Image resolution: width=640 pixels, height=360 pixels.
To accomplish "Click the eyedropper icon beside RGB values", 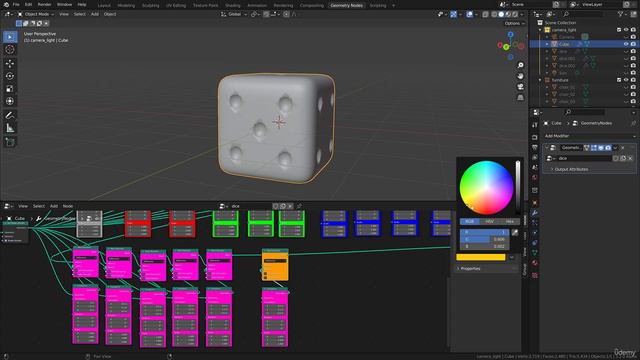I will pyautogui.click(x=515, y=232).
